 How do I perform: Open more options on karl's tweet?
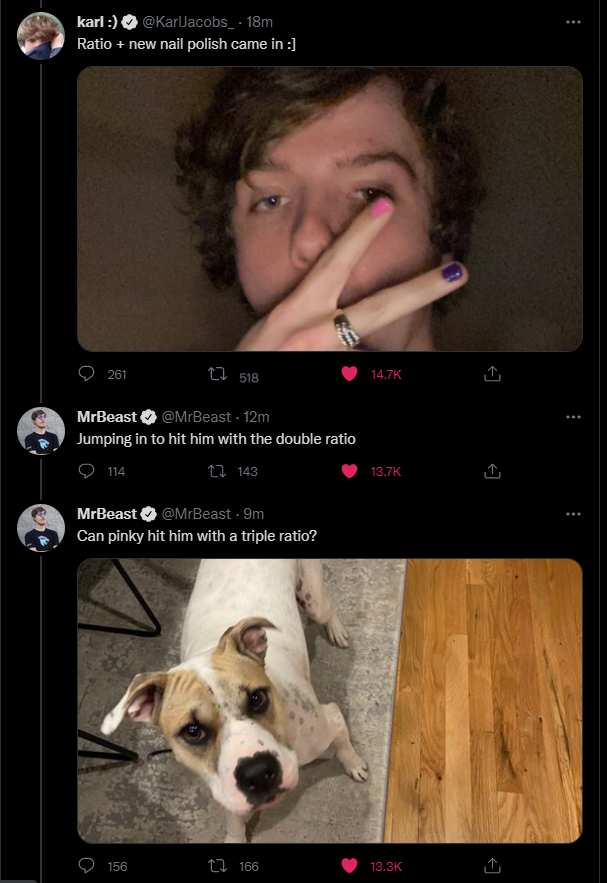(573, 21)
